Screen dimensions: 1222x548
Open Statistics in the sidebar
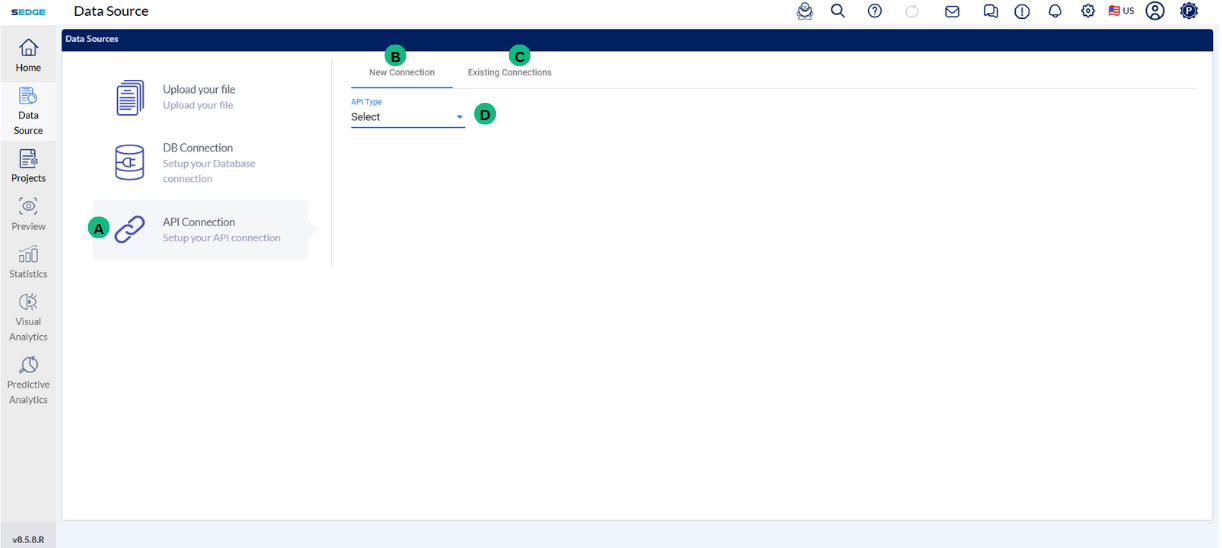click(28, 261)
